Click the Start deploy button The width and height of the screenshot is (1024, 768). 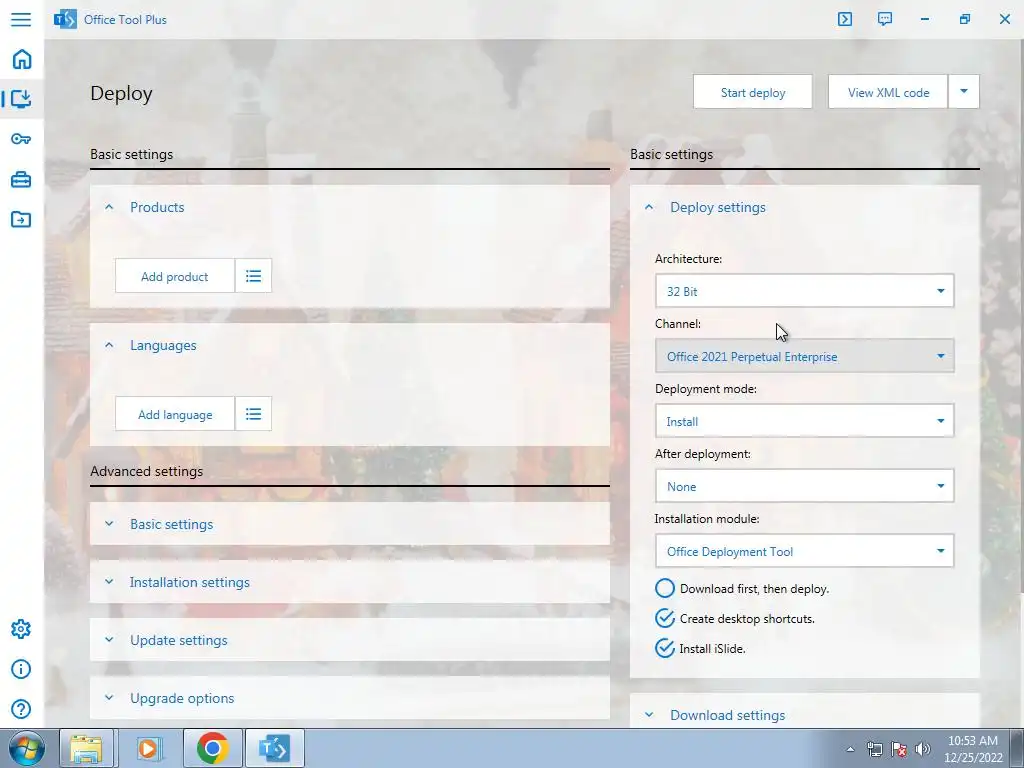[753, 92]
